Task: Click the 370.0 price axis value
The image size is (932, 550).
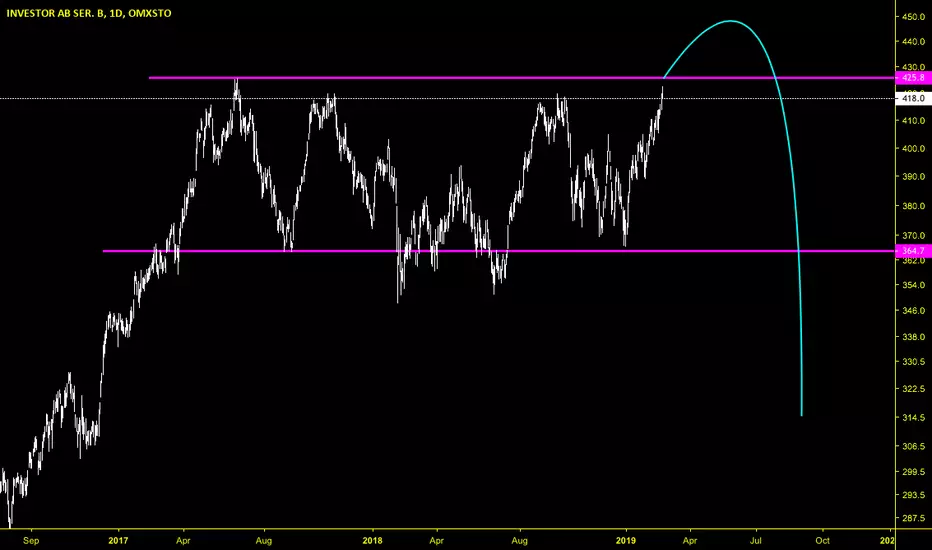Action: [x=914, y=236]
